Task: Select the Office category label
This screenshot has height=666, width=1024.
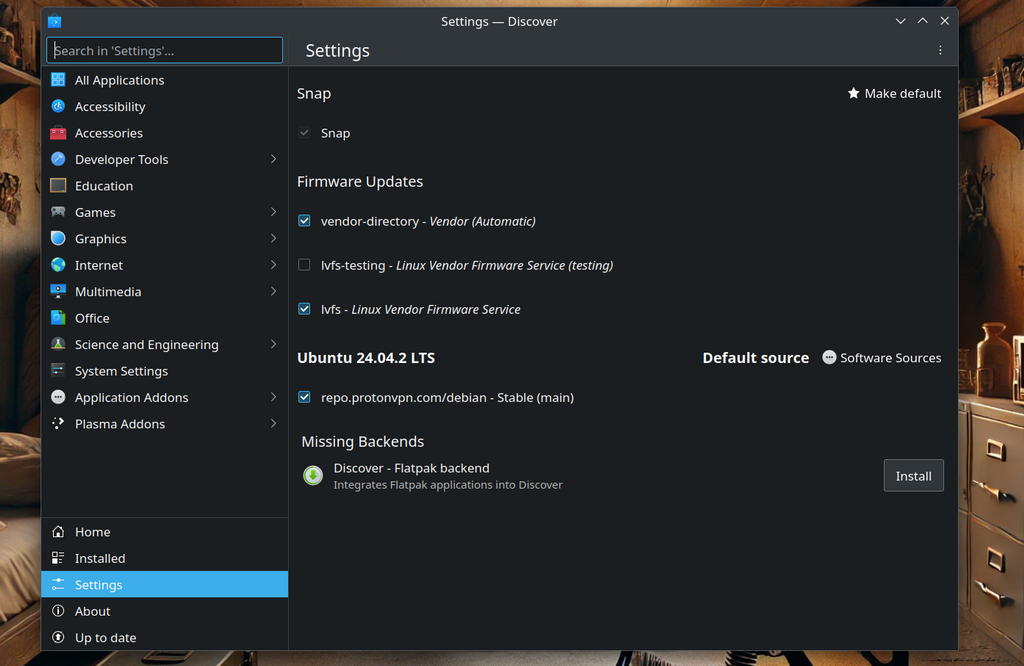Action: 92,318
